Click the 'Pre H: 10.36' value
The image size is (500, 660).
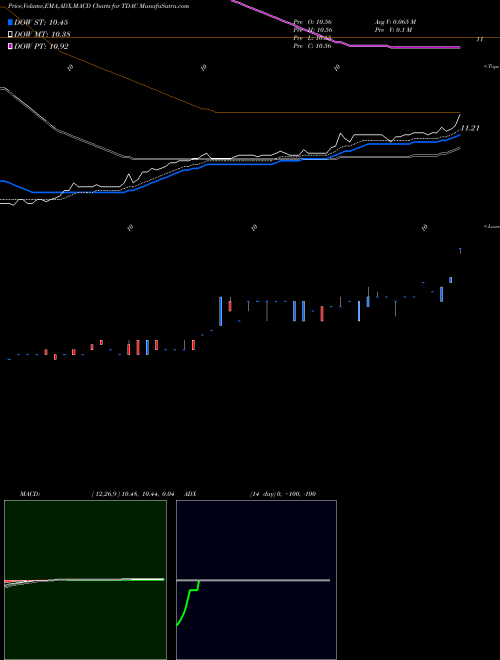(313, 30)
